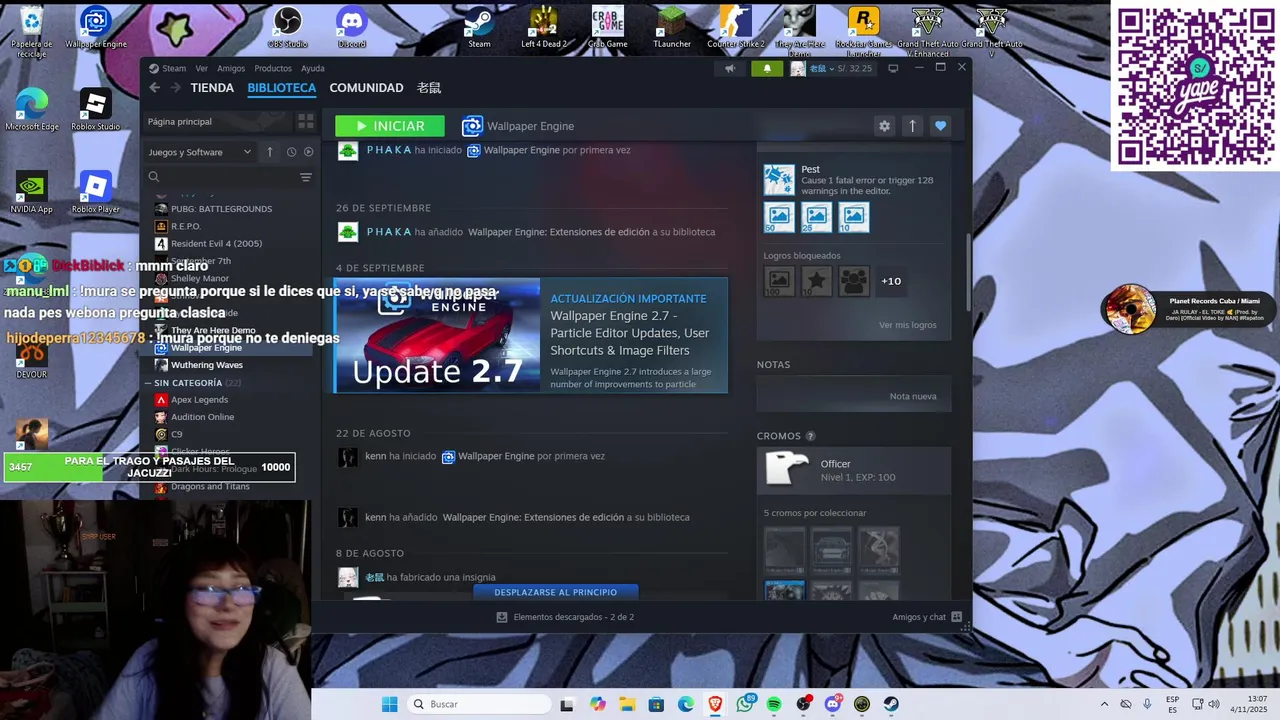Open TLauncher desktop shortcut
This screenshot has height=720, width=1280.
672,26
